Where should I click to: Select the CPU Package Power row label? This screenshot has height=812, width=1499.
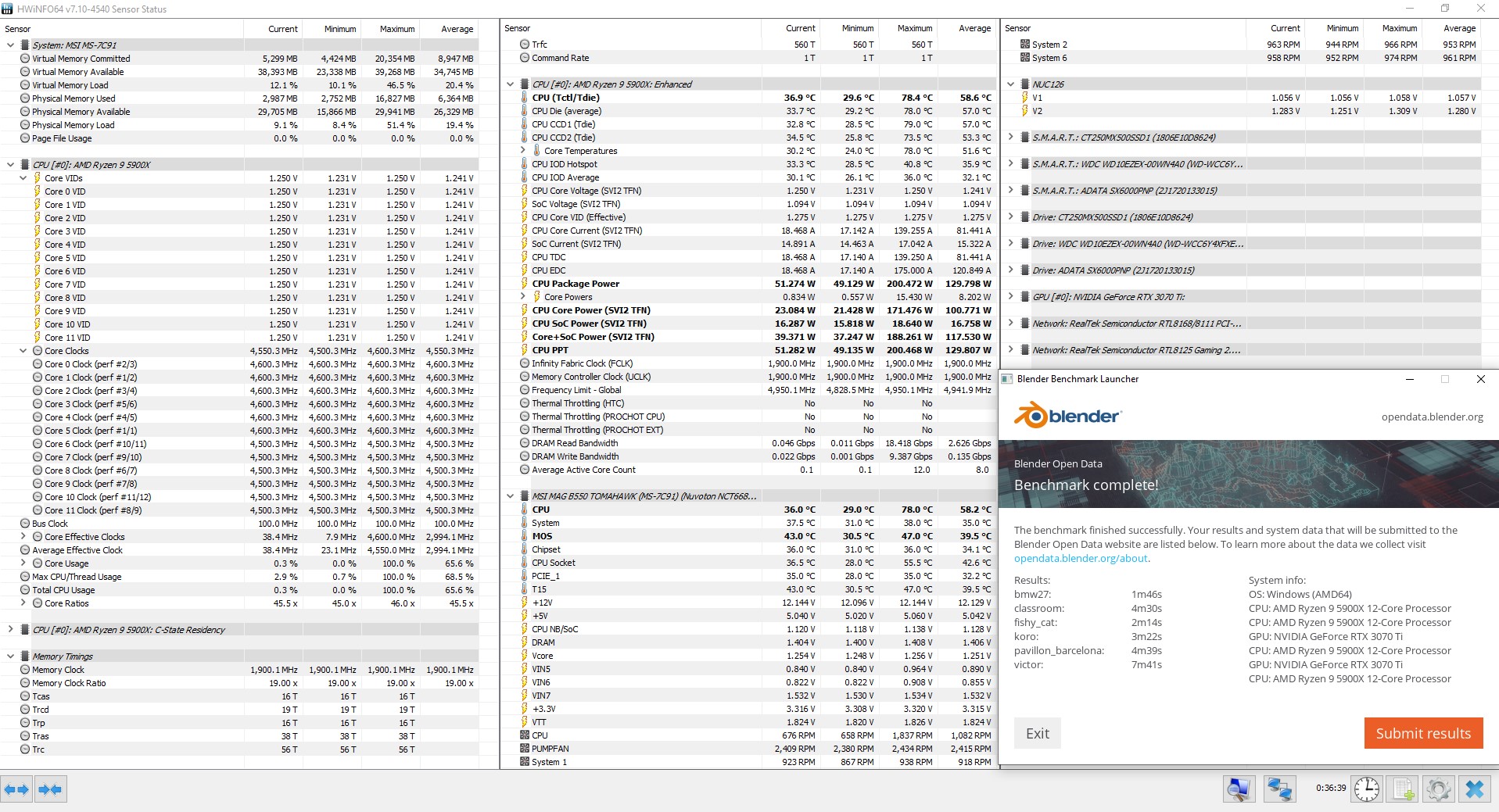(x=576, y=284)
